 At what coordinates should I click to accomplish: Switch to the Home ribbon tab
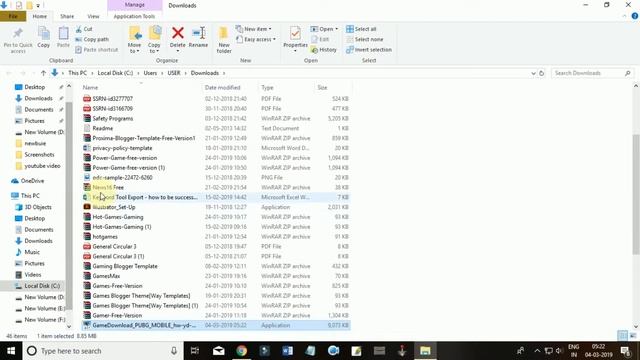[40, 16]
